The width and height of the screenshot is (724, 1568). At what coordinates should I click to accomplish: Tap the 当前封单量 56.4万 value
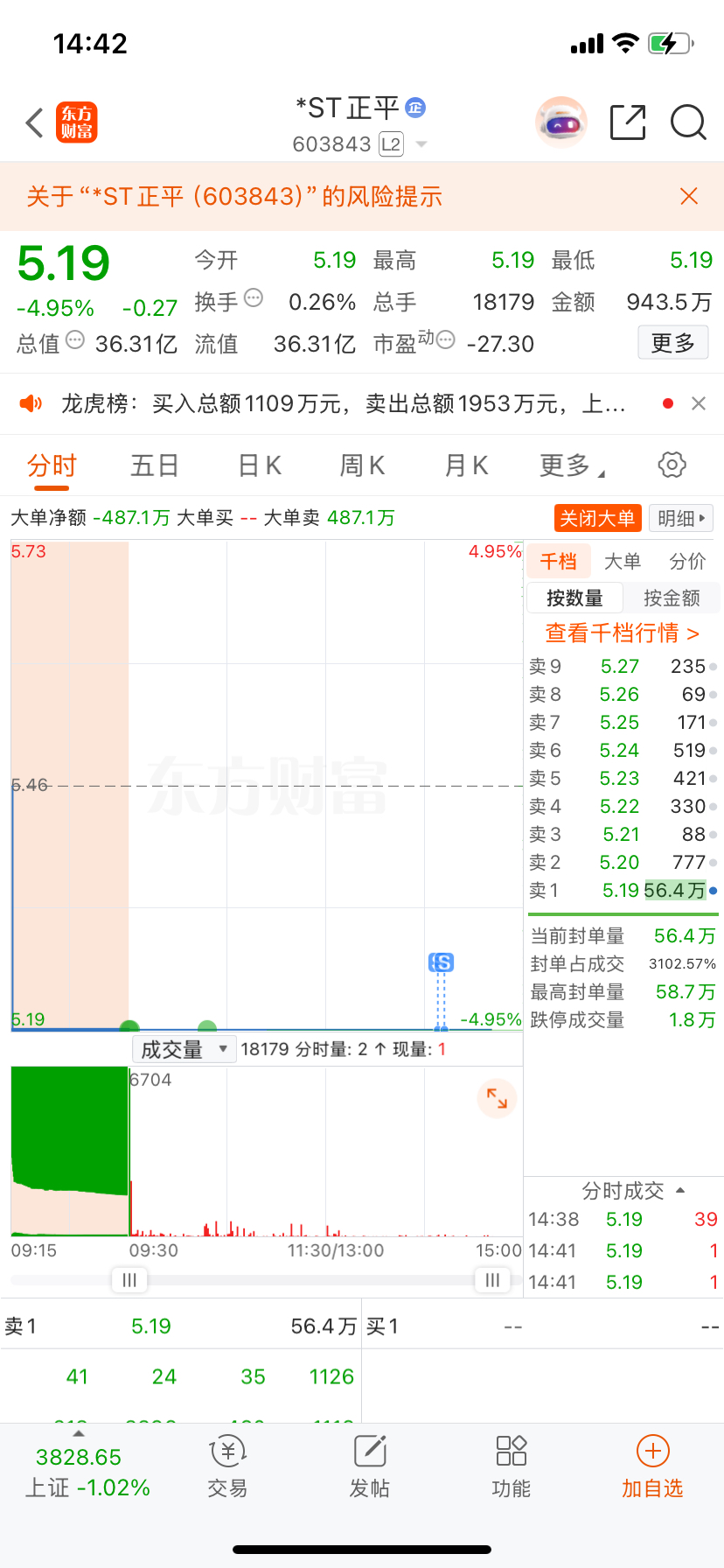point(685,936)
